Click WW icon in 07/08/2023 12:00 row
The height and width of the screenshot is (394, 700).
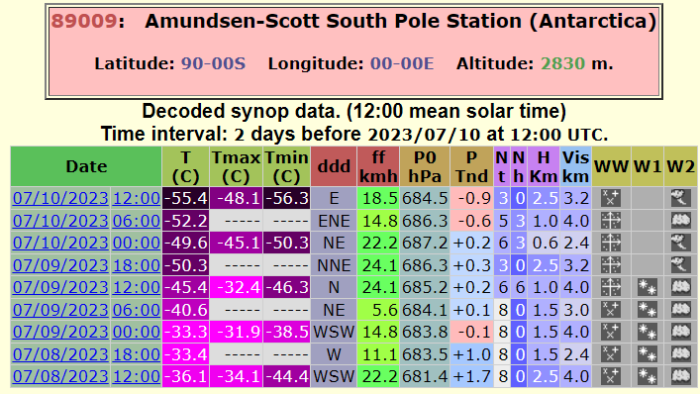tap(611, 376)
